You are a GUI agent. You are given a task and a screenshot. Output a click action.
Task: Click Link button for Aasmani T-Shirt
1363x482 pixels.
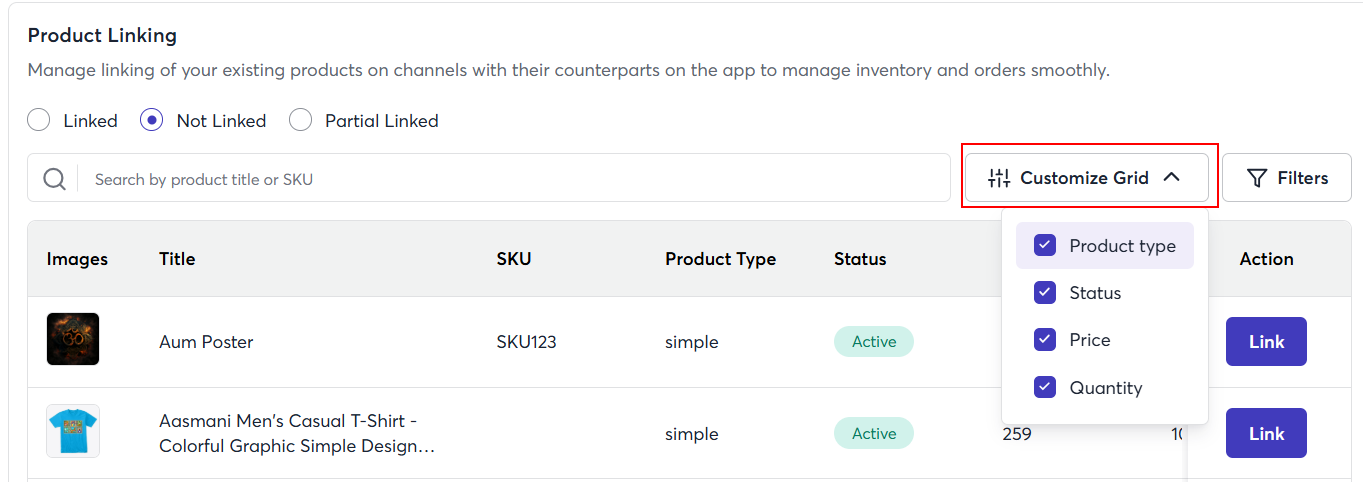[1266, 433]
